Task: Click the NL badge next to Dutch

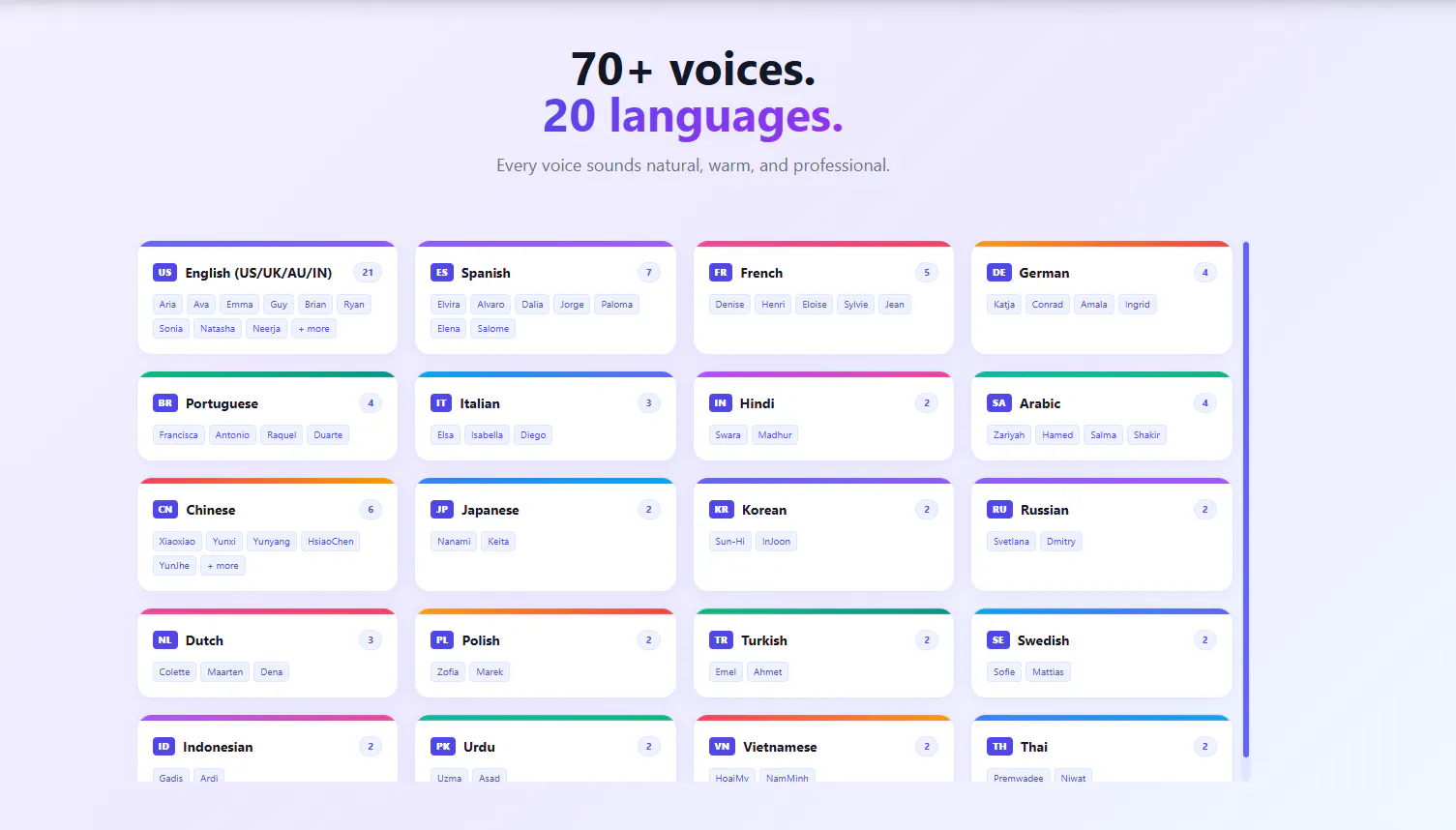Action: coord(165,640)
